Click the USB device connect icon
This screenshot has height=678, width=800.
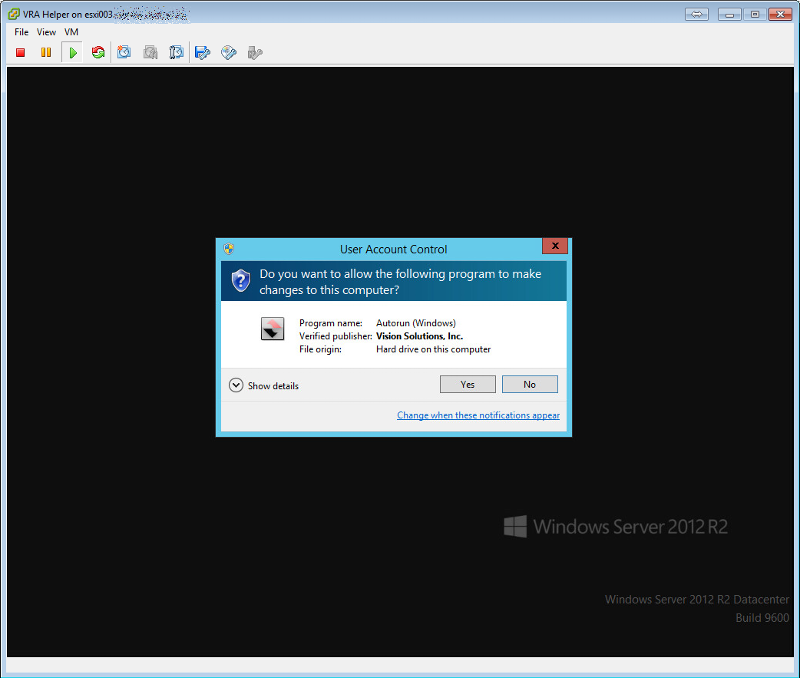click(255, 53)
